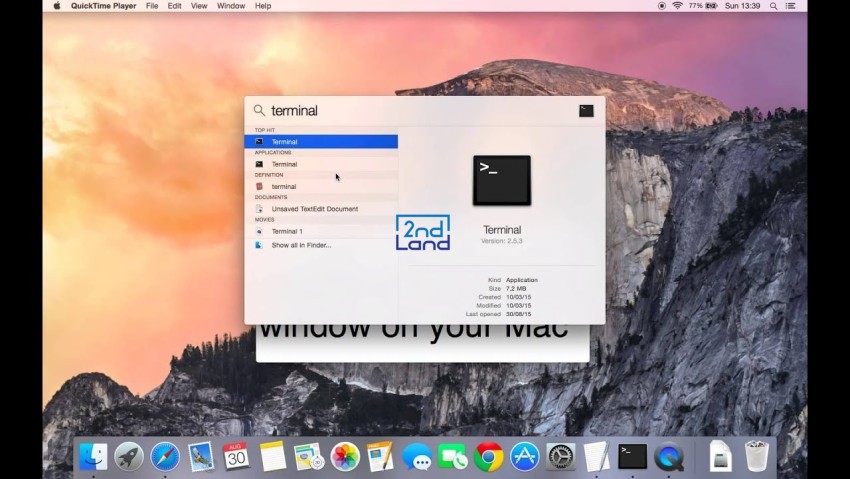Select "Terminal 1" under Movies
Screen dimensions: 850x479
tap(321, 231)
